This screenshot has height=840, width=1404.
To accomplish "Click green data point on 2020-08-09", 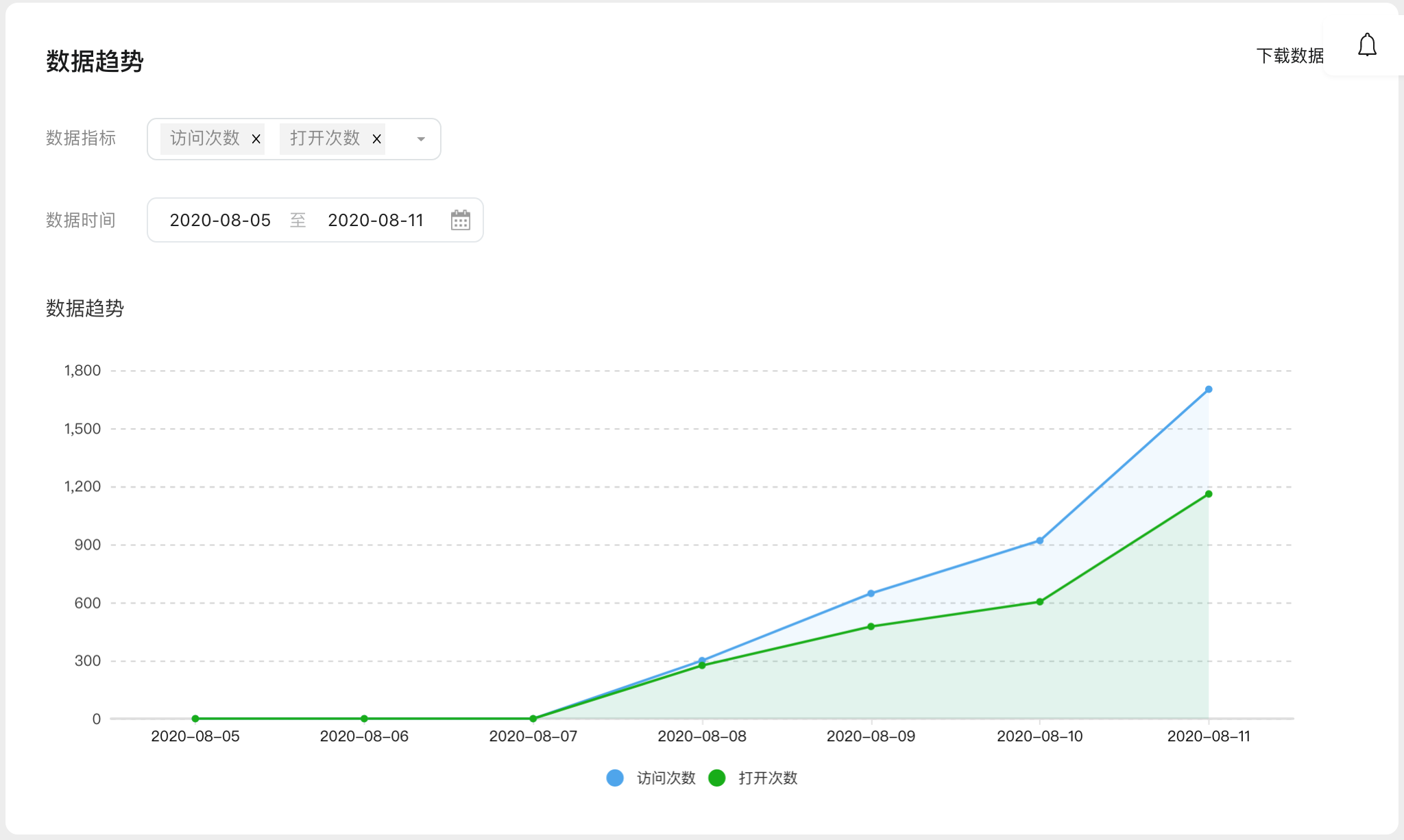I will point(871,626).
